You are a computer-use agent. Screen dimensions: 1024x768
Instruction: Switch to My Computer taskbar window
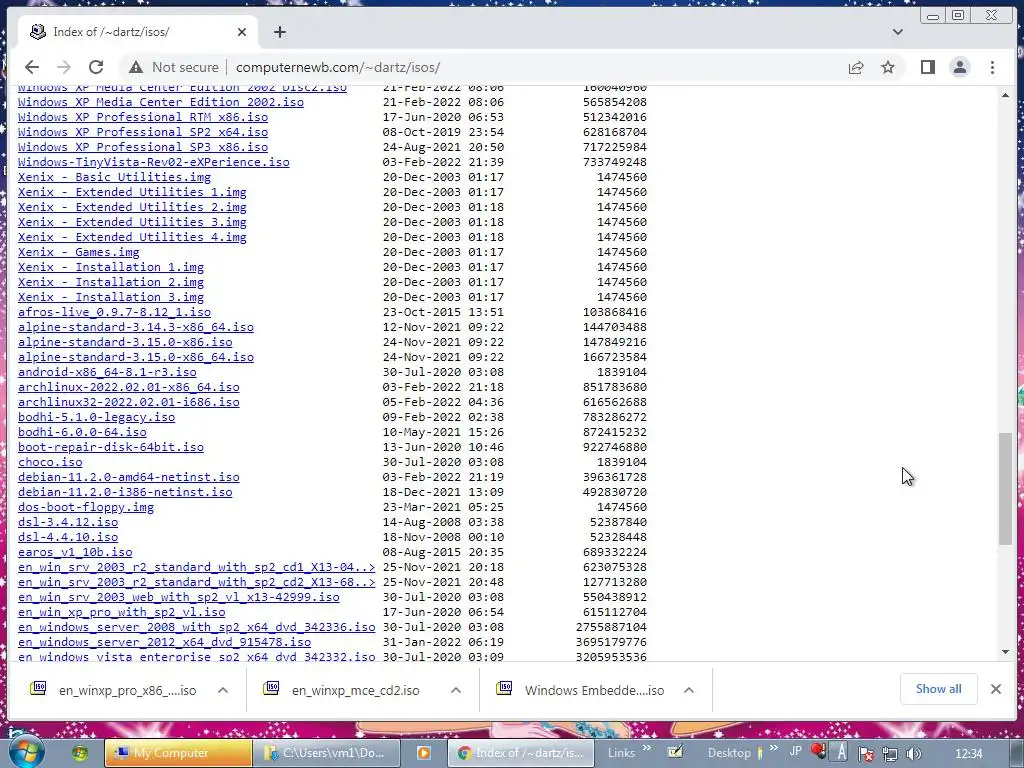(x=178, y=753)
